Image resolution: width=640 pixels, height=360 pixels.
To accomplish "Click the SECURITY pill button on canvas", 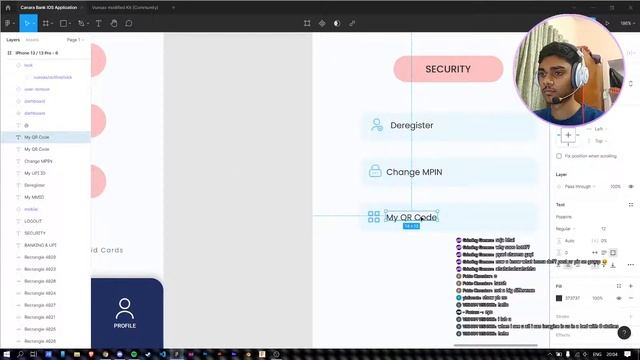I will click(448, 69).
